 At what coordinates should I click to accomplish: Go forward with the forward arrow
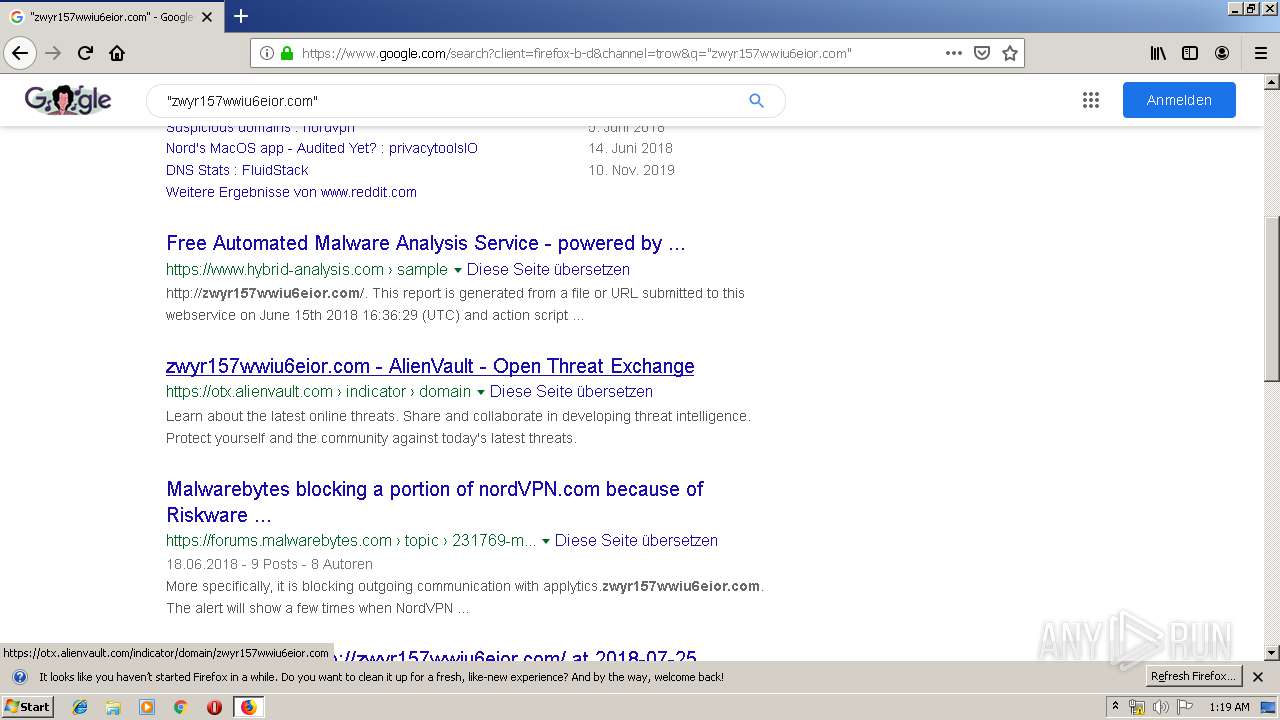click(54, 53)
